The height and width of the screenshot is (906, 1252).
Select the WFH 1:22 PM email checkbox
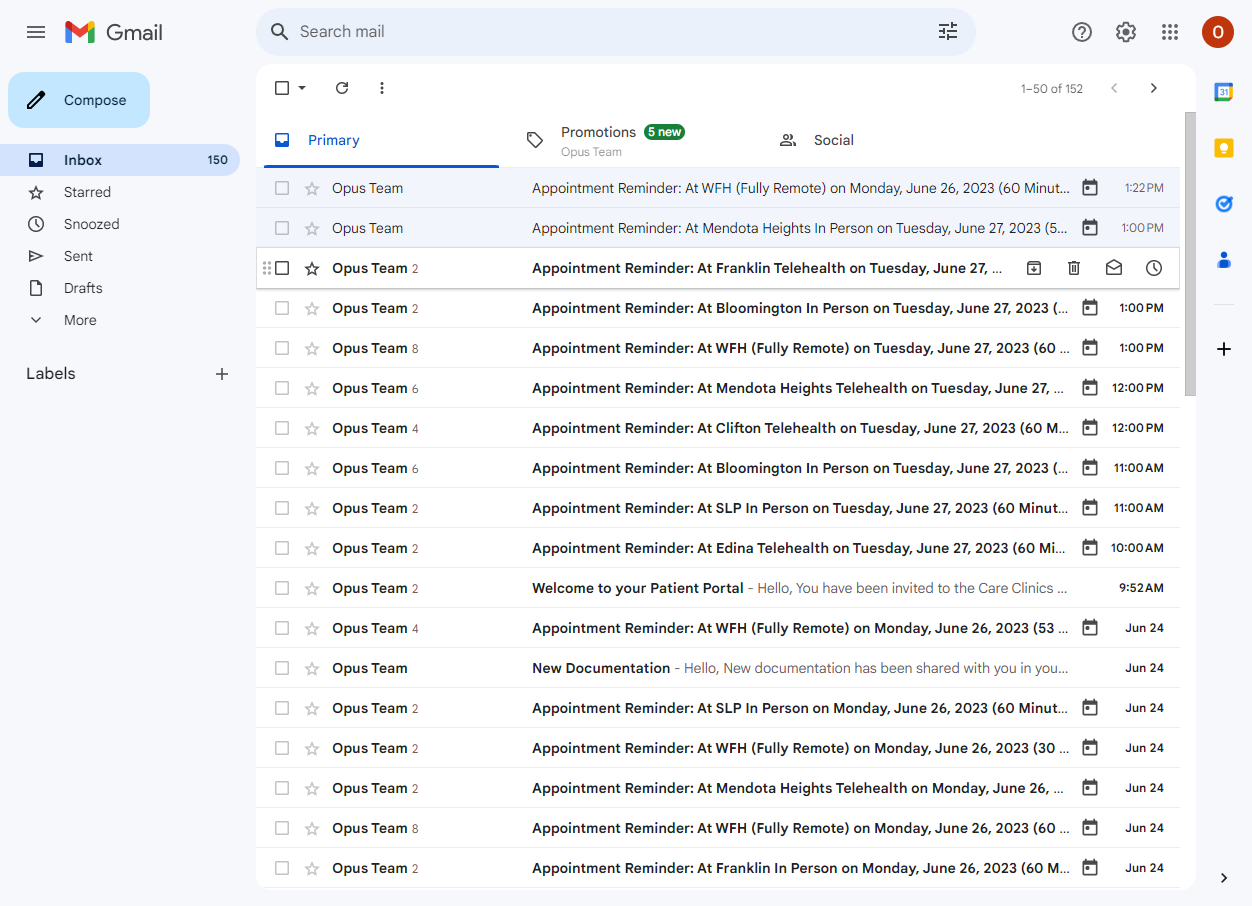pos(282,188)
